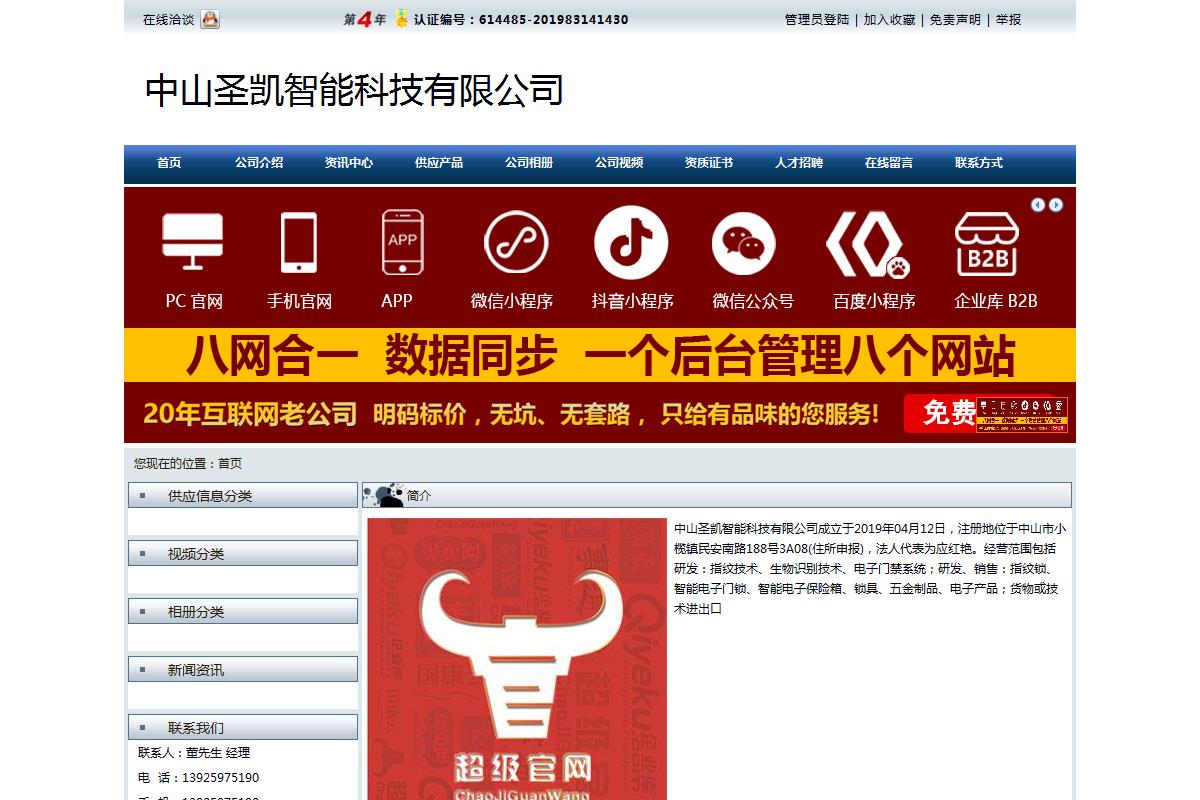This screenshot has height=800, width=1200.
Task: Open 首页 in navigation bar
Action: pos(169,163)
